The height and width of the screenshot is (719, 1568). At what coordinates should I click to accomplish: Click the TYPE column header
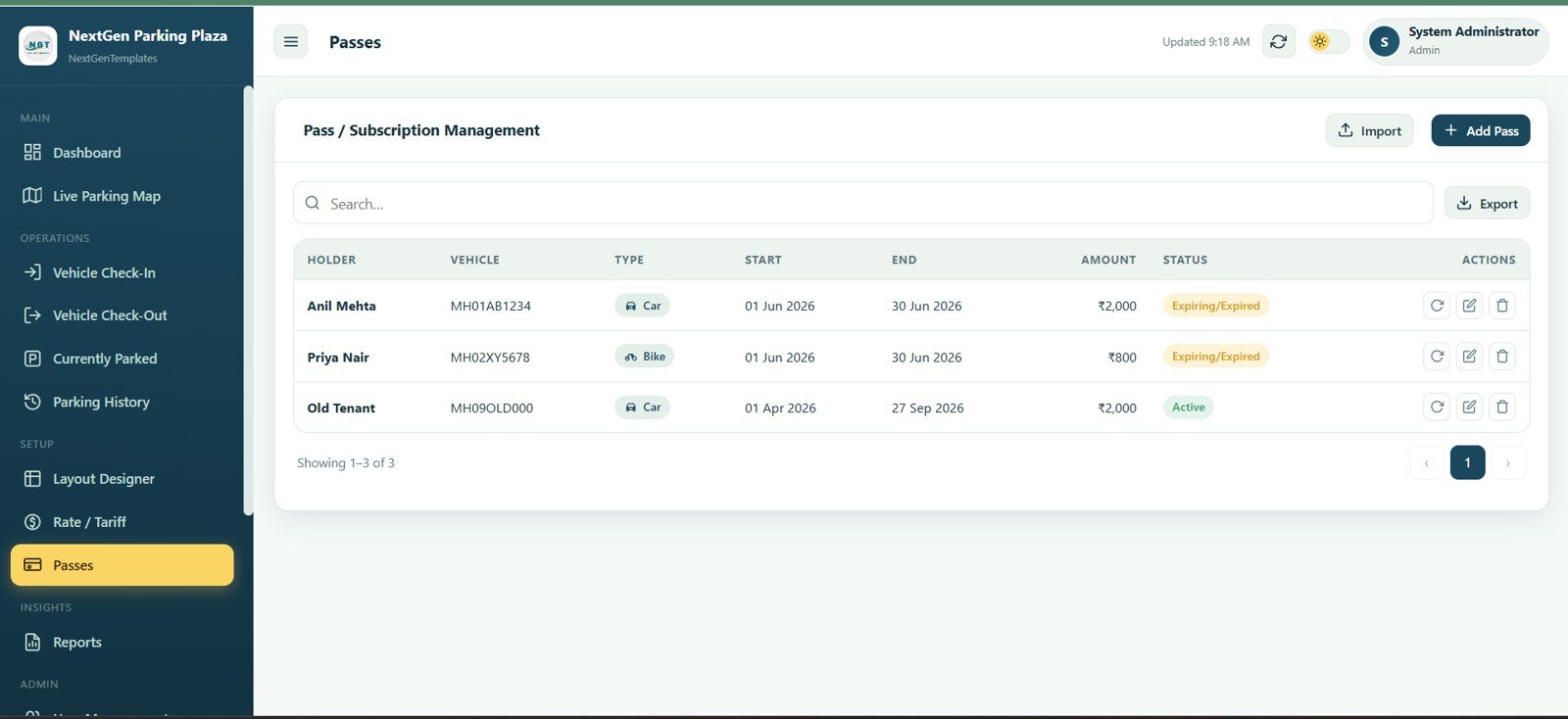click(629, 260)
